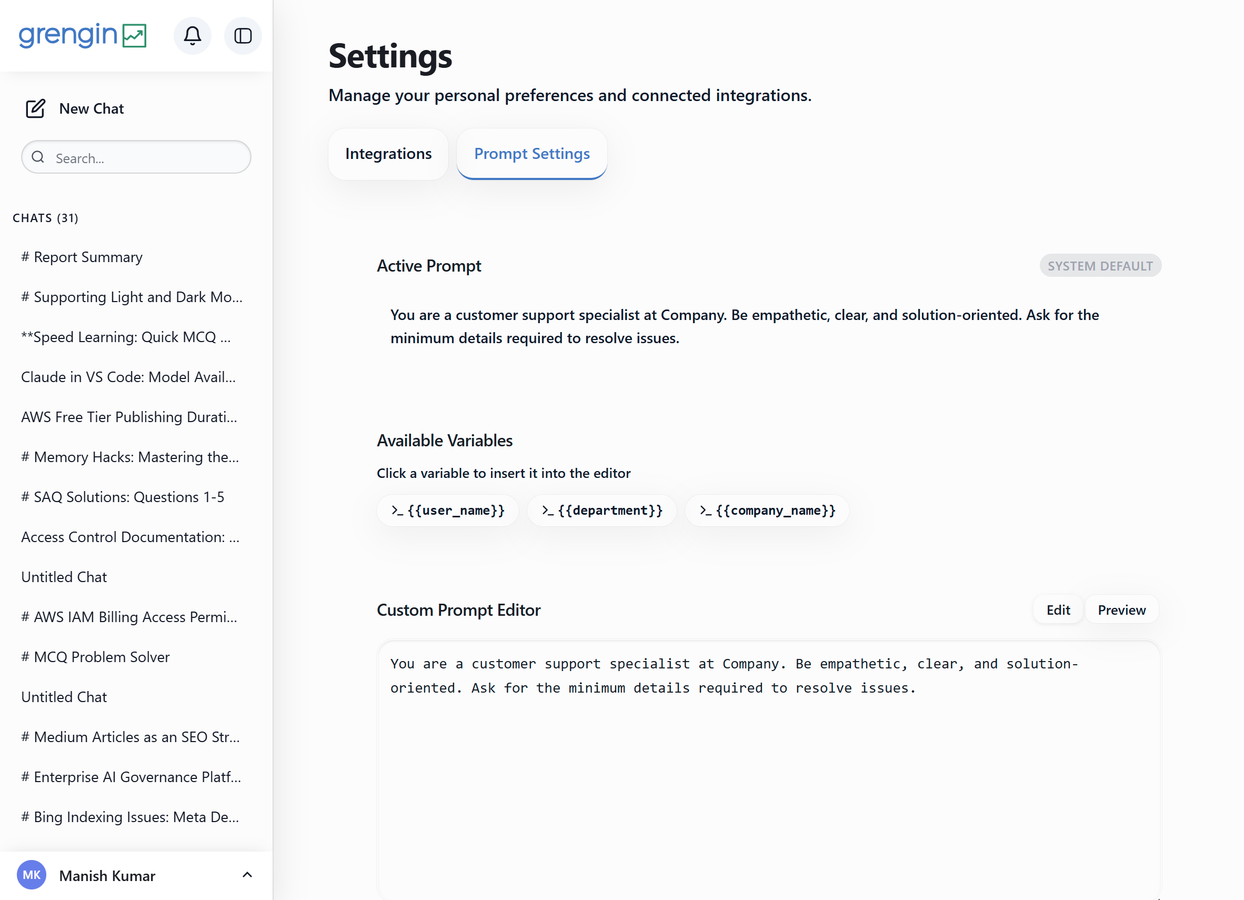
Task: Switch the editor to Preview mode
Action: click(x=1122, y=610)
